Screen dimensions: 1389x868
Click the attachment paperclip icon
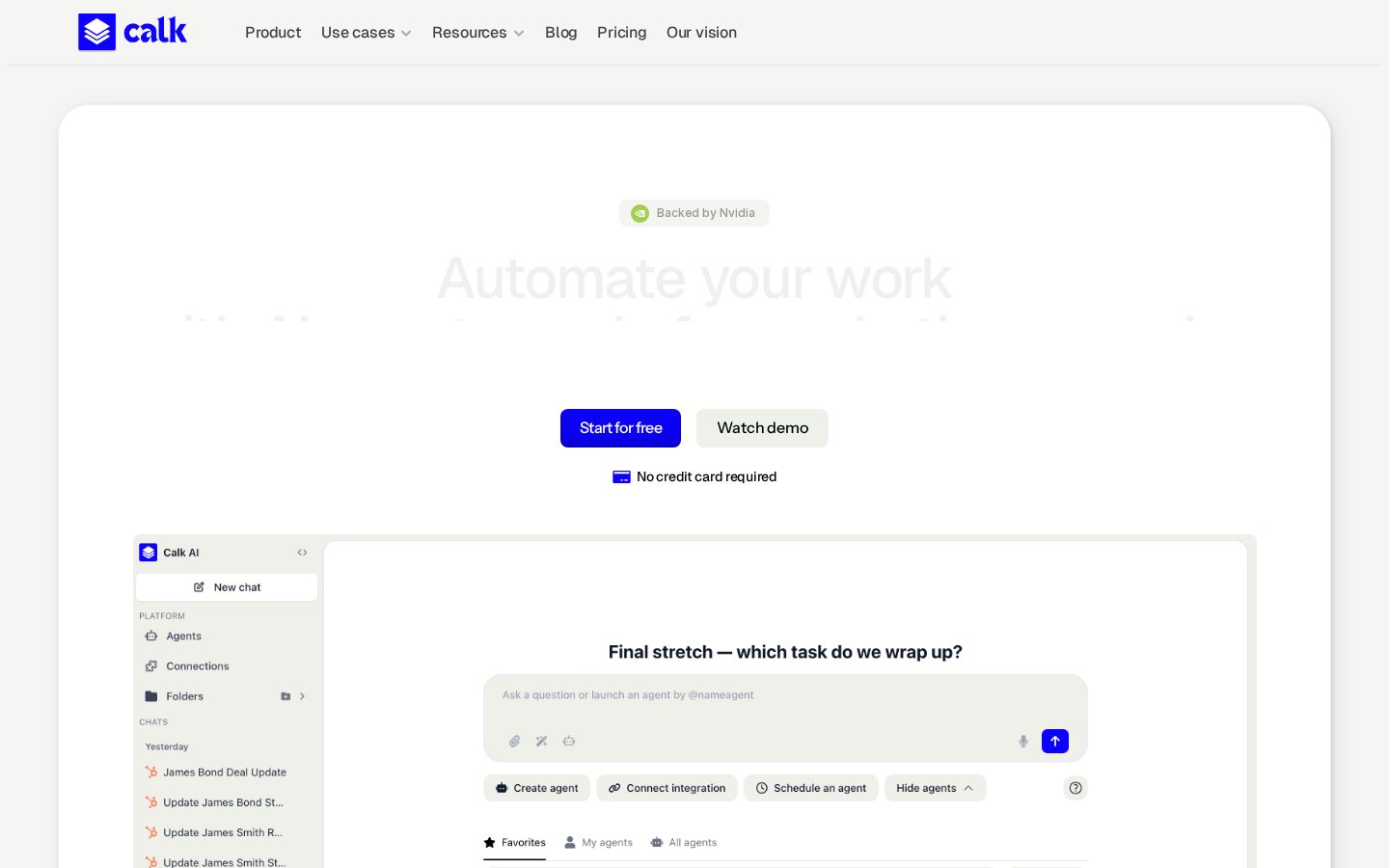pos(514,742)
